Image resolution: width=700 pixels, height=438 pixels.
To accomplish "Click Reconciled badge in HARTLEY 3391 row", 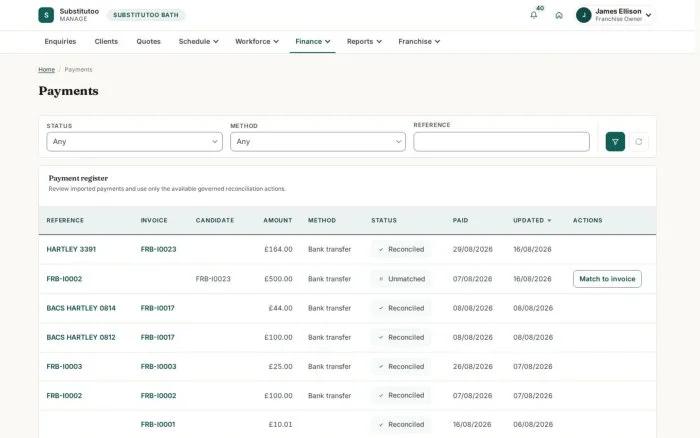I will pyautogui.click(x=401, y=250).
